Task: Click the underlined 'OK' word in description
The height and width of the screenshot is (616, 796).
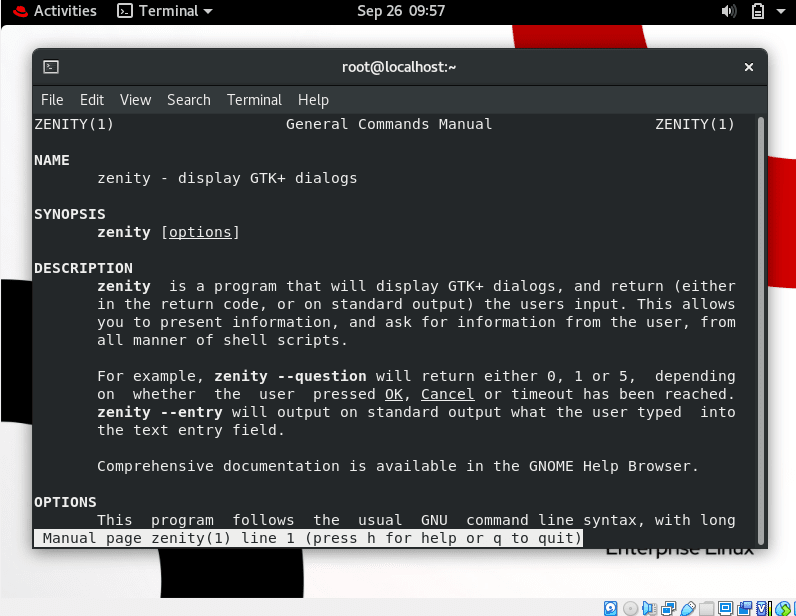Action: point(393,394)
